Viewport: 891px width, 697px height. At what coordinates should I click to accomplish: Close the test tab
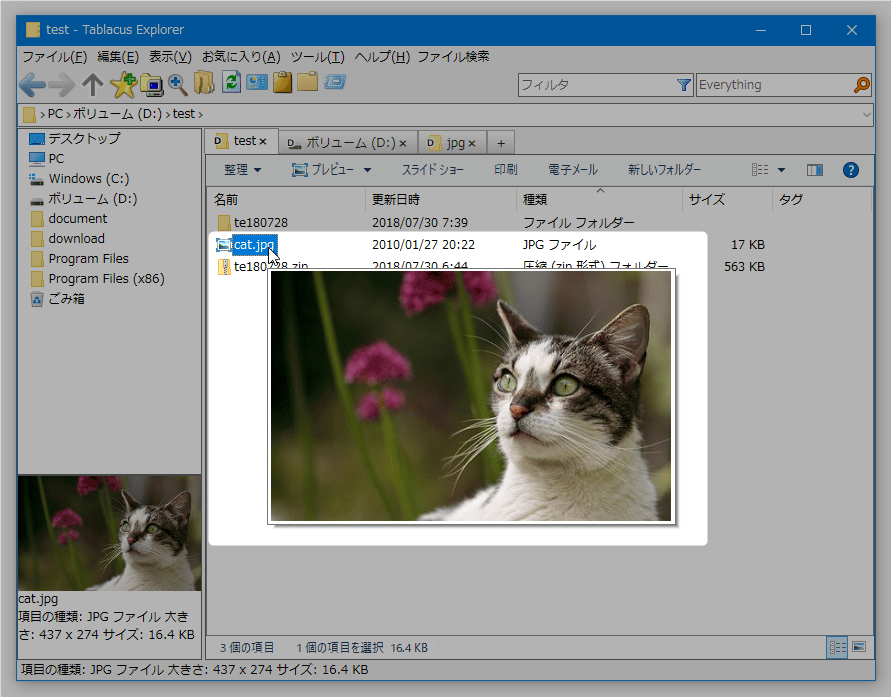pyautogui.click(x=263, y=141)
